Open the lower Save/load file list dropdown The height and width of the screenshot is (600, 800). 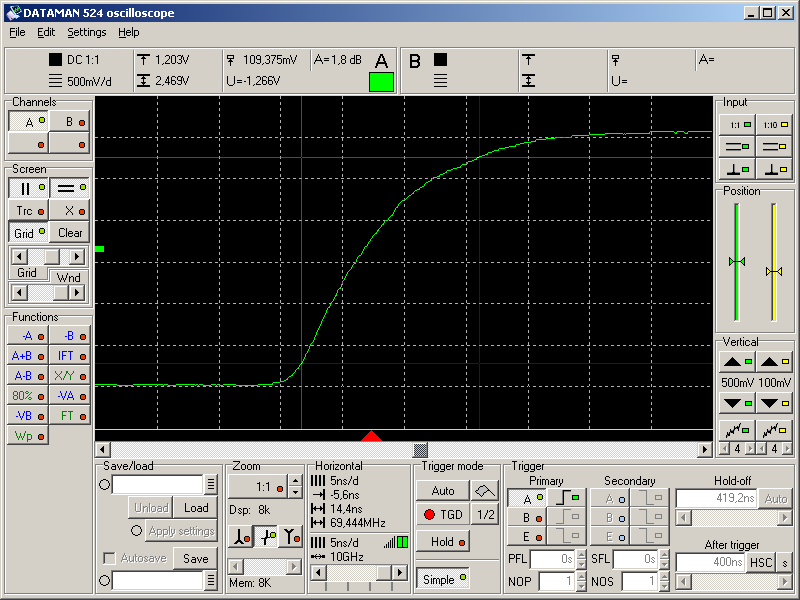(x=211, y=580)
